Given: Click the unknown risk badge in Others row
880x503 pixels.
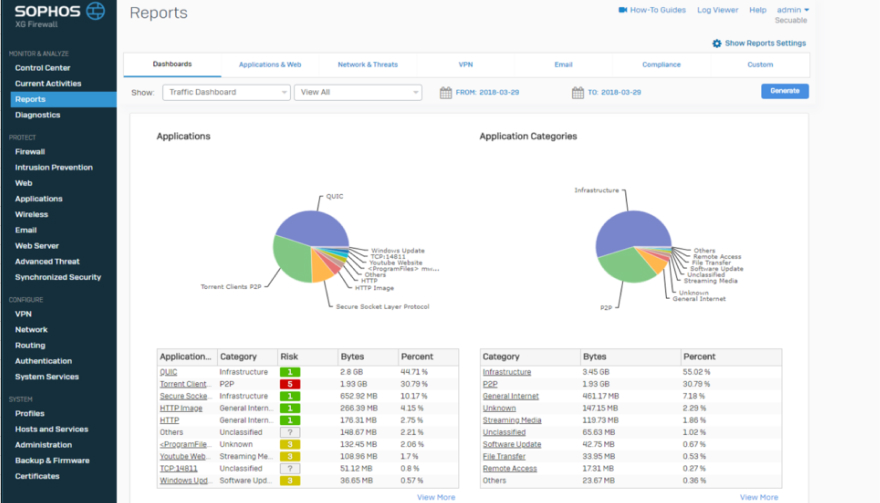Looking at the screenshot, I should (x=289, y=432).
